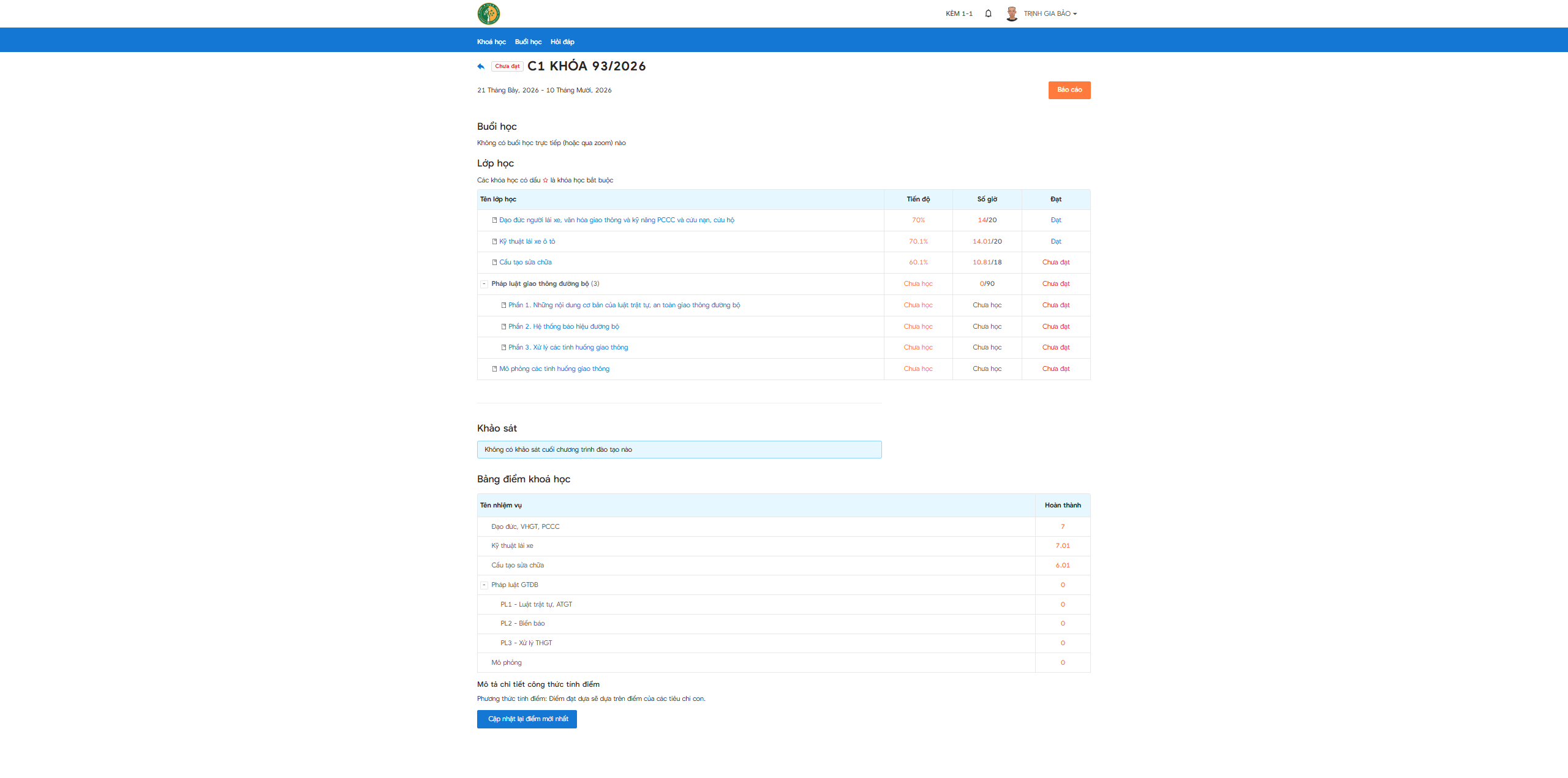Click the 6.01 score value
This screenshot has width=1568, height=778.
coord(1063,566)
